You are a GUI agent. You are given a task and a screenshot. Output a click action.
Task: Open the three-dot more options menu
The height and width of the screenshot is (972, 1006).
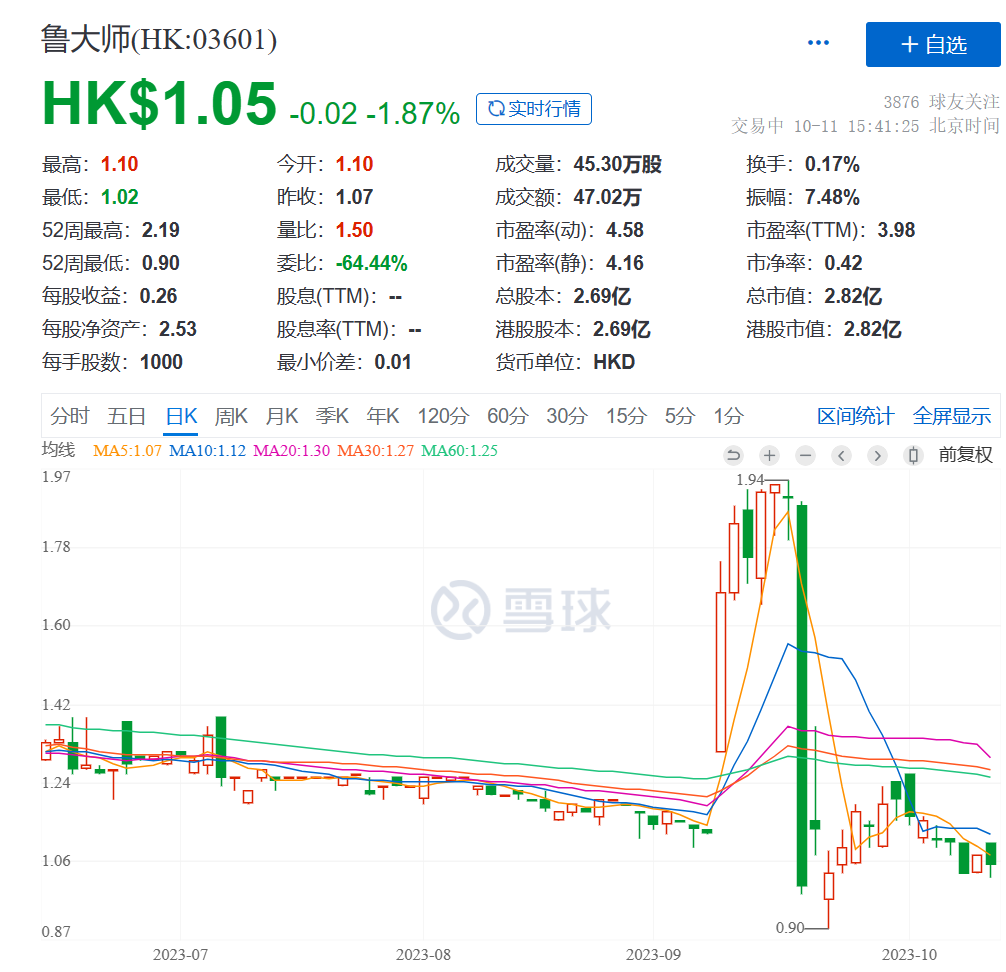[818, 43]
